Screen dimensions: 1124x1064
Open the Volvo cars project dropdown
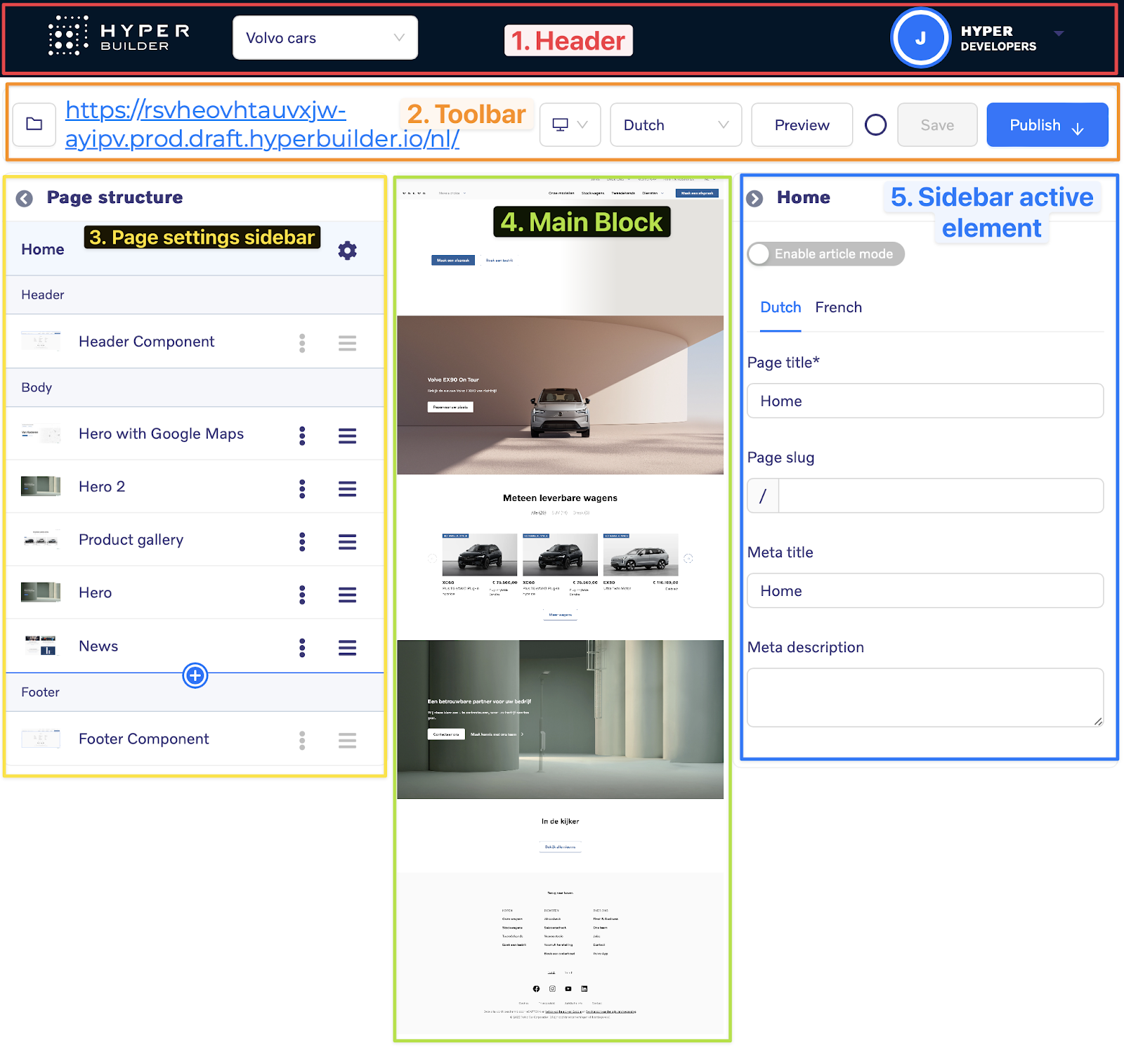point(325,38)
